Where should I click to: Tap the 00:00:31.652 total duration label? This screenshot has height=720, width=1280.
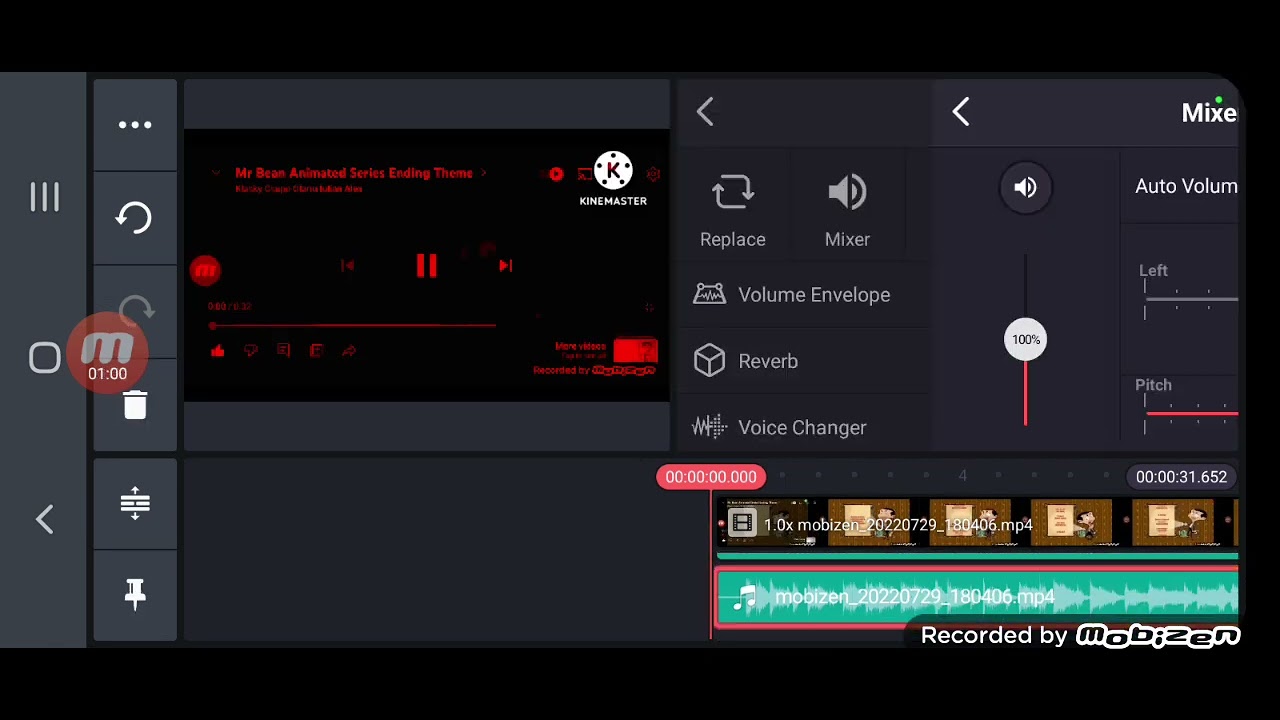(x=1181, y=477)
